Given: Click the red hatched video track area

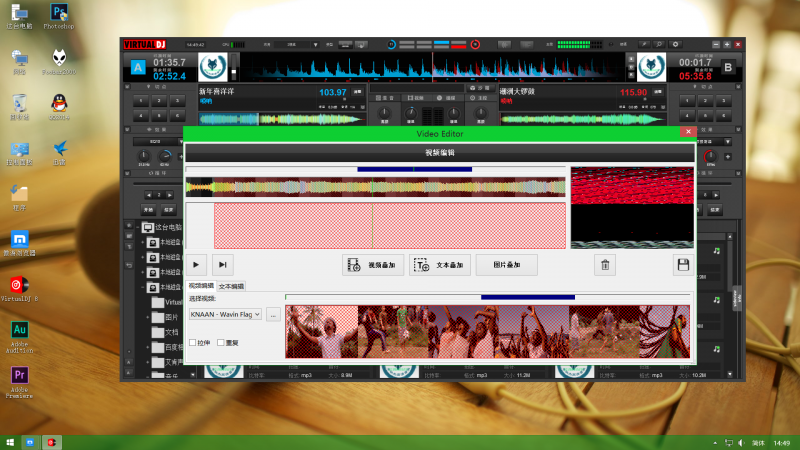Looking at the screenshot, I should [390, 225].
